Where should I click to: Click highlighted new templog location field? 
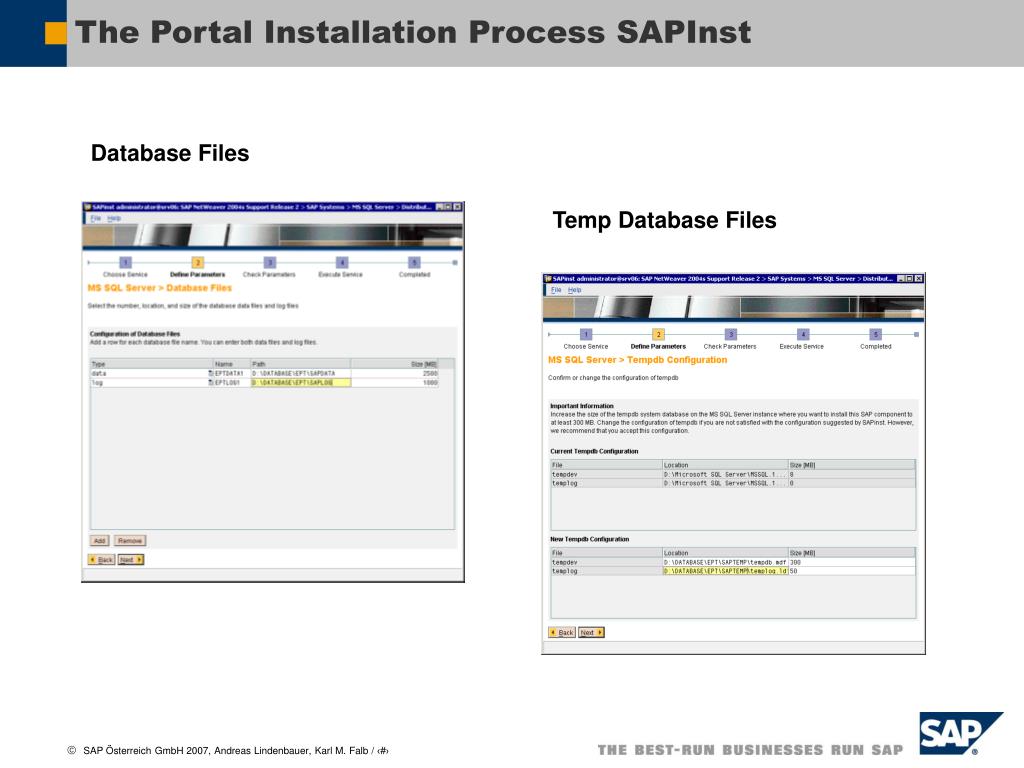point(725,571)
